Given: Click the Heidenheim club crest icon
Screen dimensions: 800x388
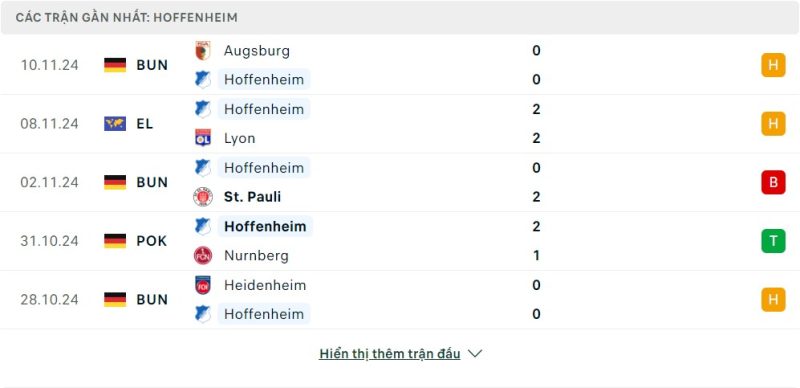Looking at the screenshot, I should click(203, 285).
